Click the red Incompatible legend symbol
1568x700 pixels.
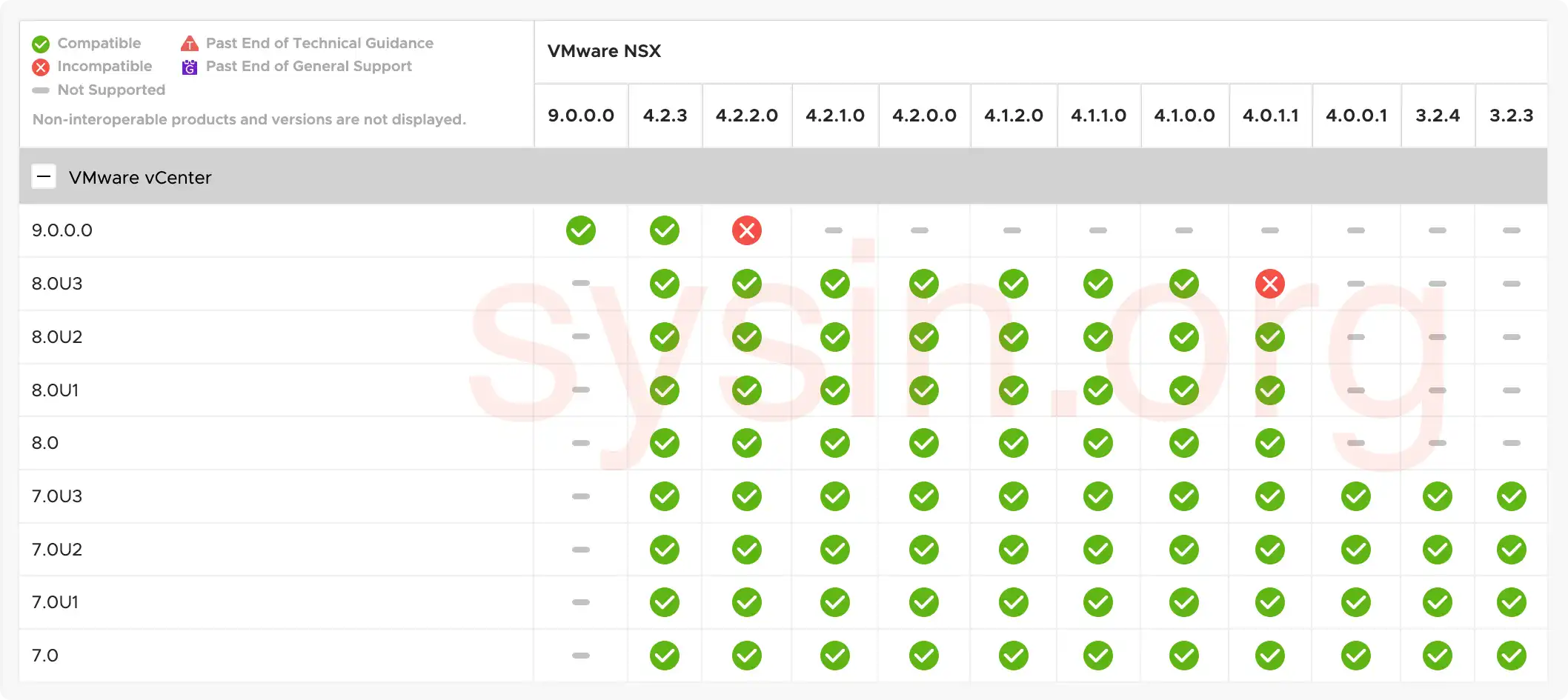(41, 67)
